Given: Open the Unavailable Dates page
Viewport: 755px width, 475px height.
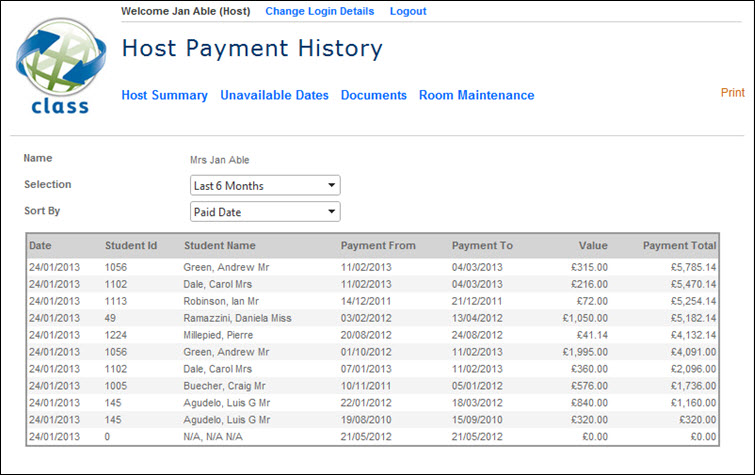Looking at the screenshot, I should coord(274,96).
